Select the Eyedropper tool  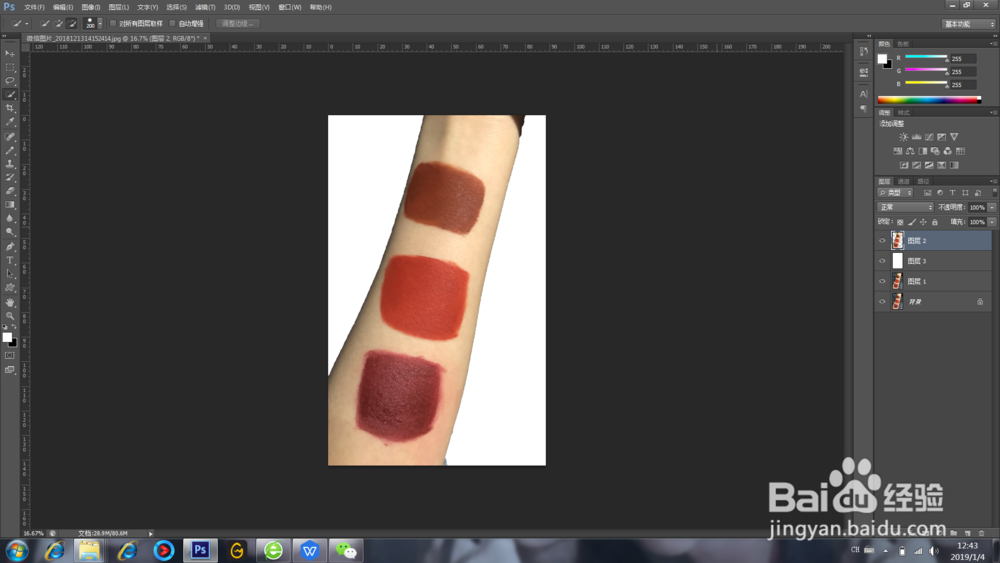point(10,122)
